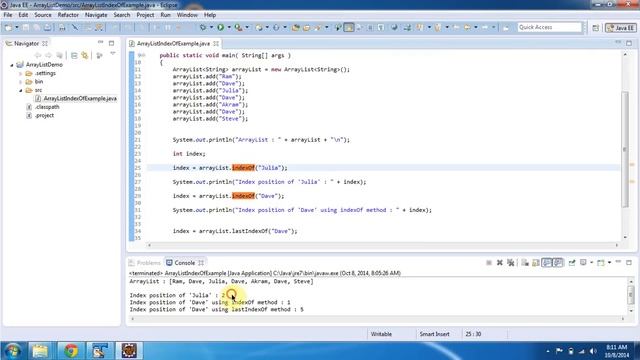Viewport: 640px width, 360px height.
Task: Open the Source menu
Action: click(x=43, y=15)
